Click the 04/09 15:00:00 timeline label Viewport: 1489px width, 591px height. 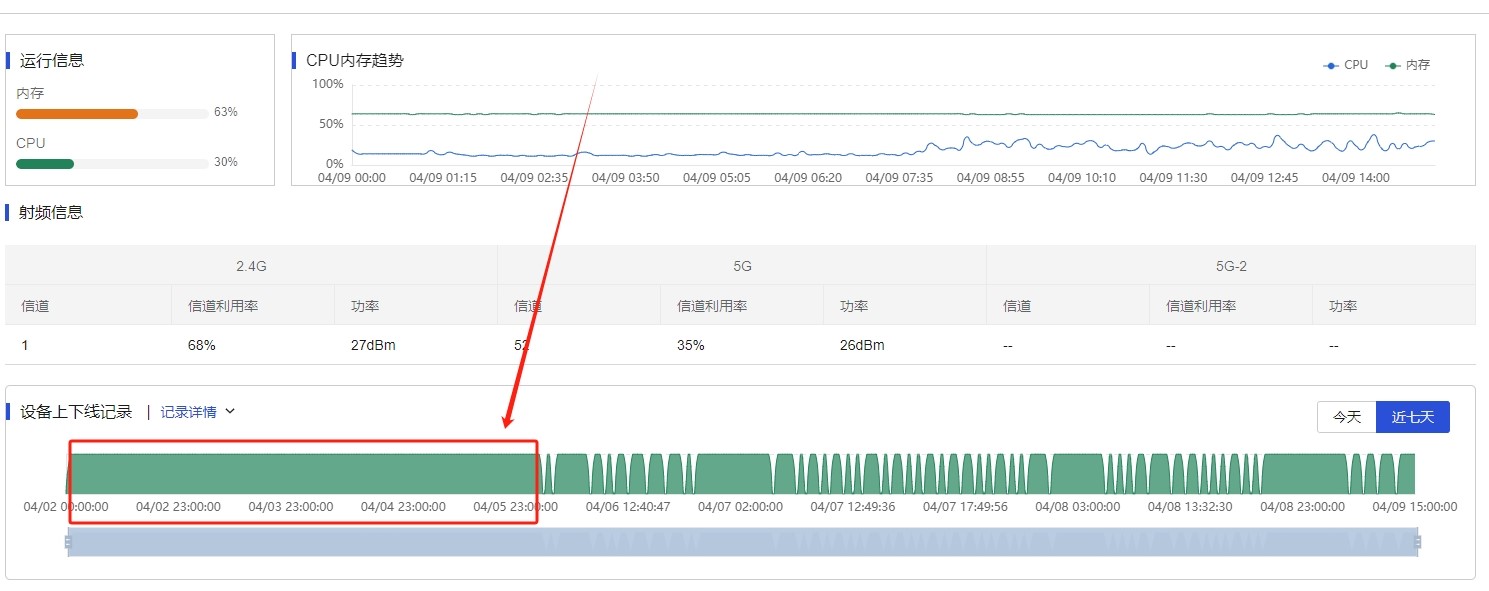1414,507
